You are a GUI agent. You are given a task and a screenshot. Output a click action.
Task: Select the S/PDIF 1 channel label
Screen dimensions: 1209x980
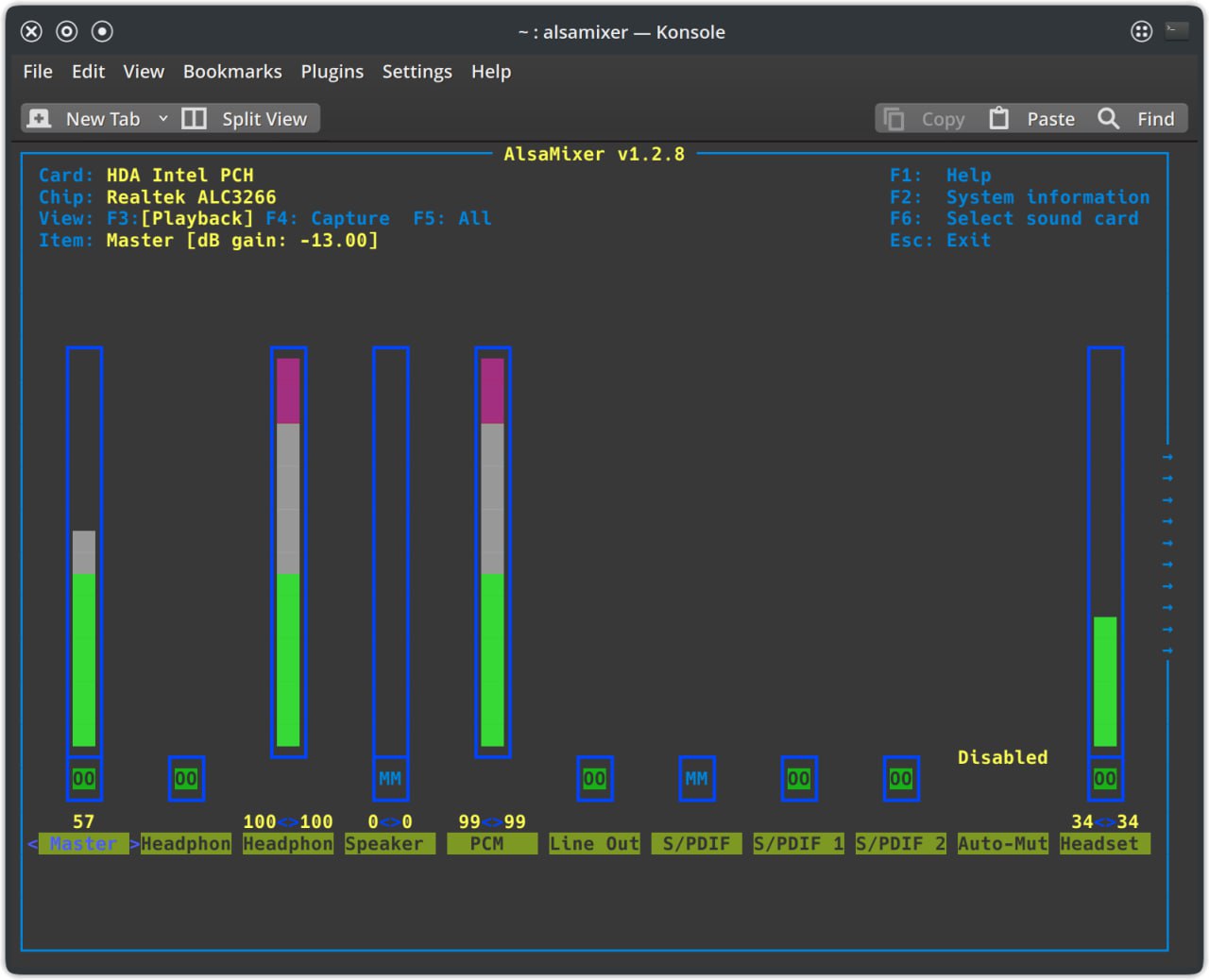798,844
